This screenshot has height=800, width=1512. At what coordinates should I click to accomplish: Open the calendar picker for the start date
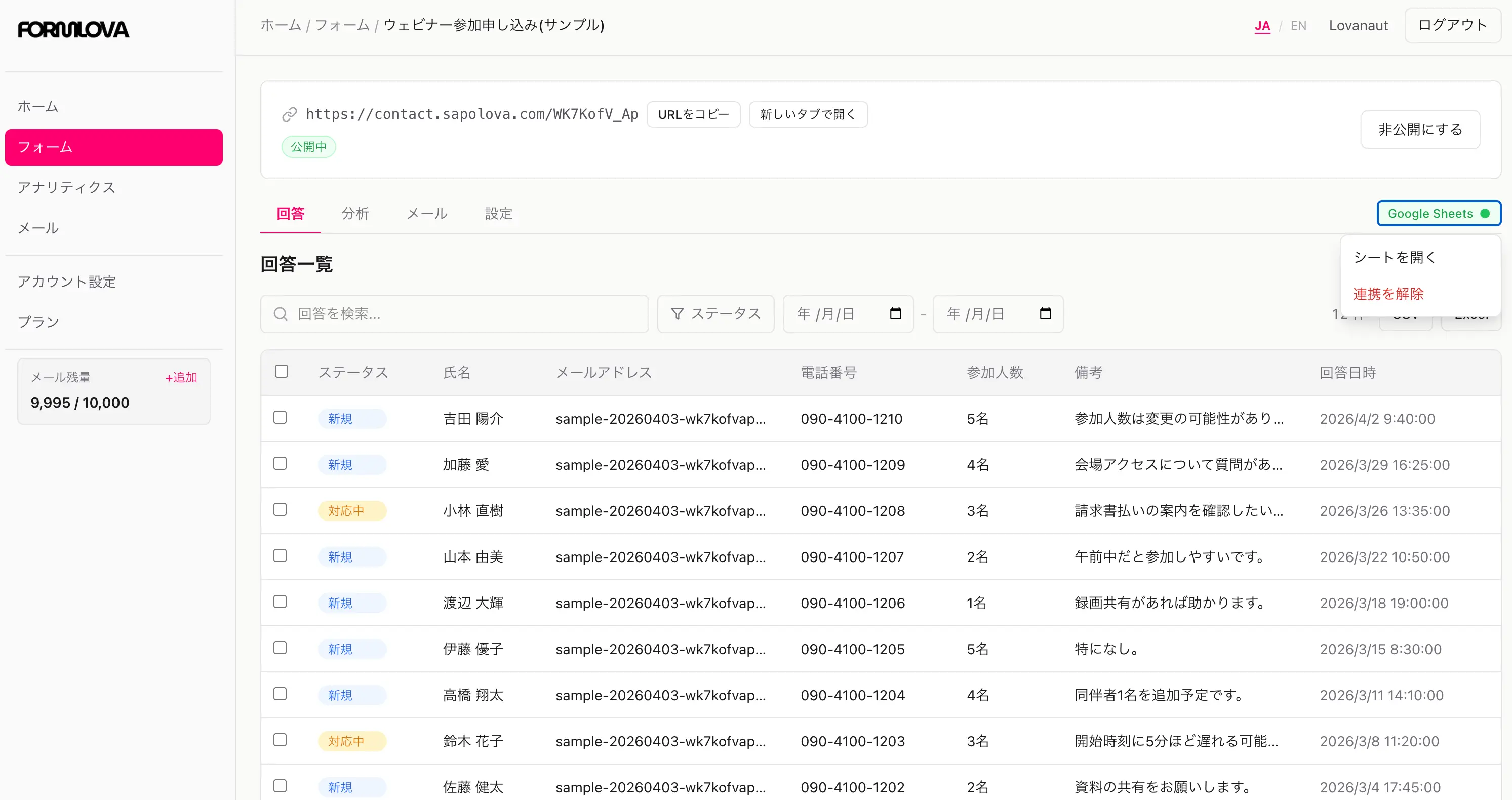[x=895, y=313]
